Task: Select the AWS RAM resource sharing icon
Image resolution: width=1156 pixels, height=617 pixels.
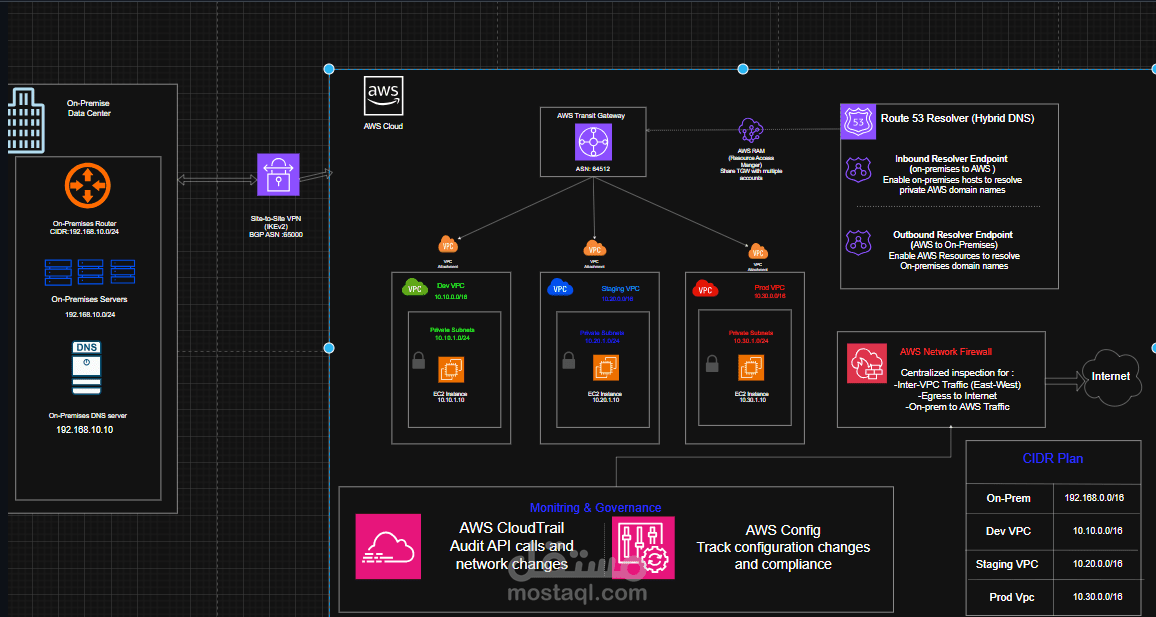Action: [x=750, y=130]
